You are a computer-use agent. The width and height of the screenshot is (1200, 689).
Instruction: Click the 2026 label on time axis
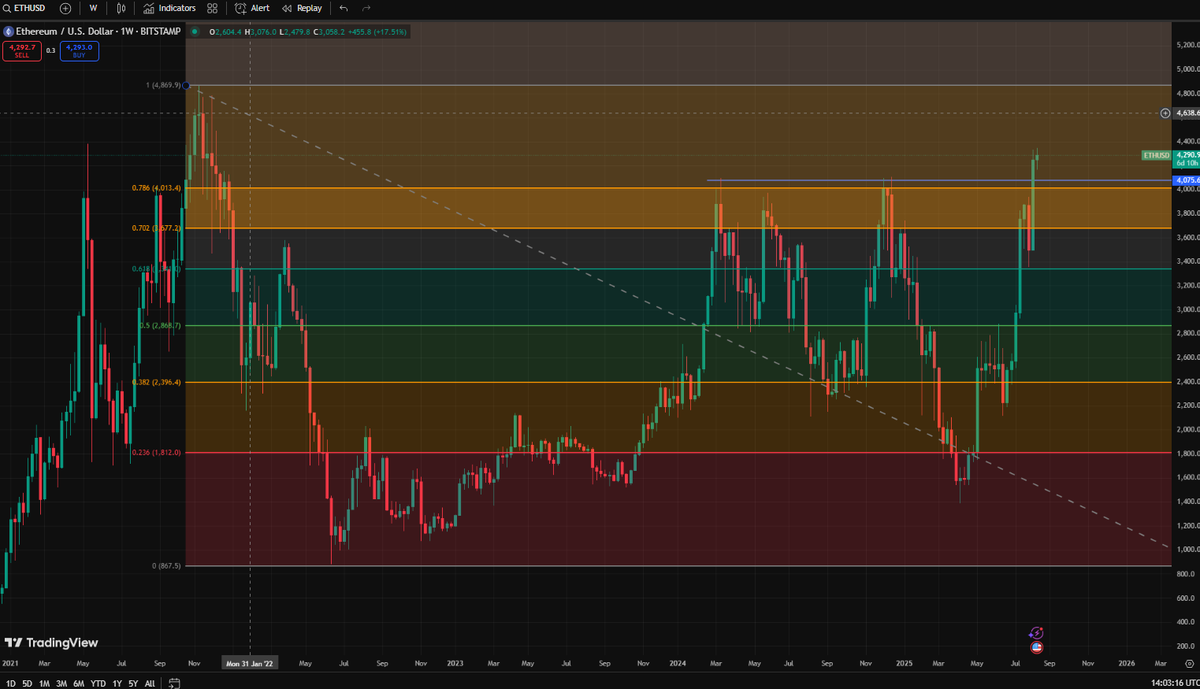pos(1126,662)
